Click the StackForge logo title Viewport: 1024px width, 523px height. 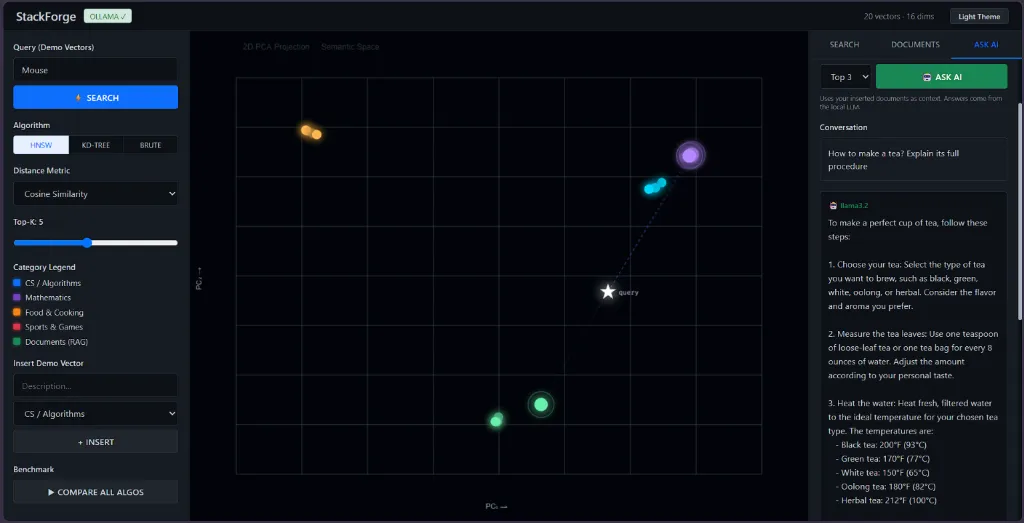point(46,16)
